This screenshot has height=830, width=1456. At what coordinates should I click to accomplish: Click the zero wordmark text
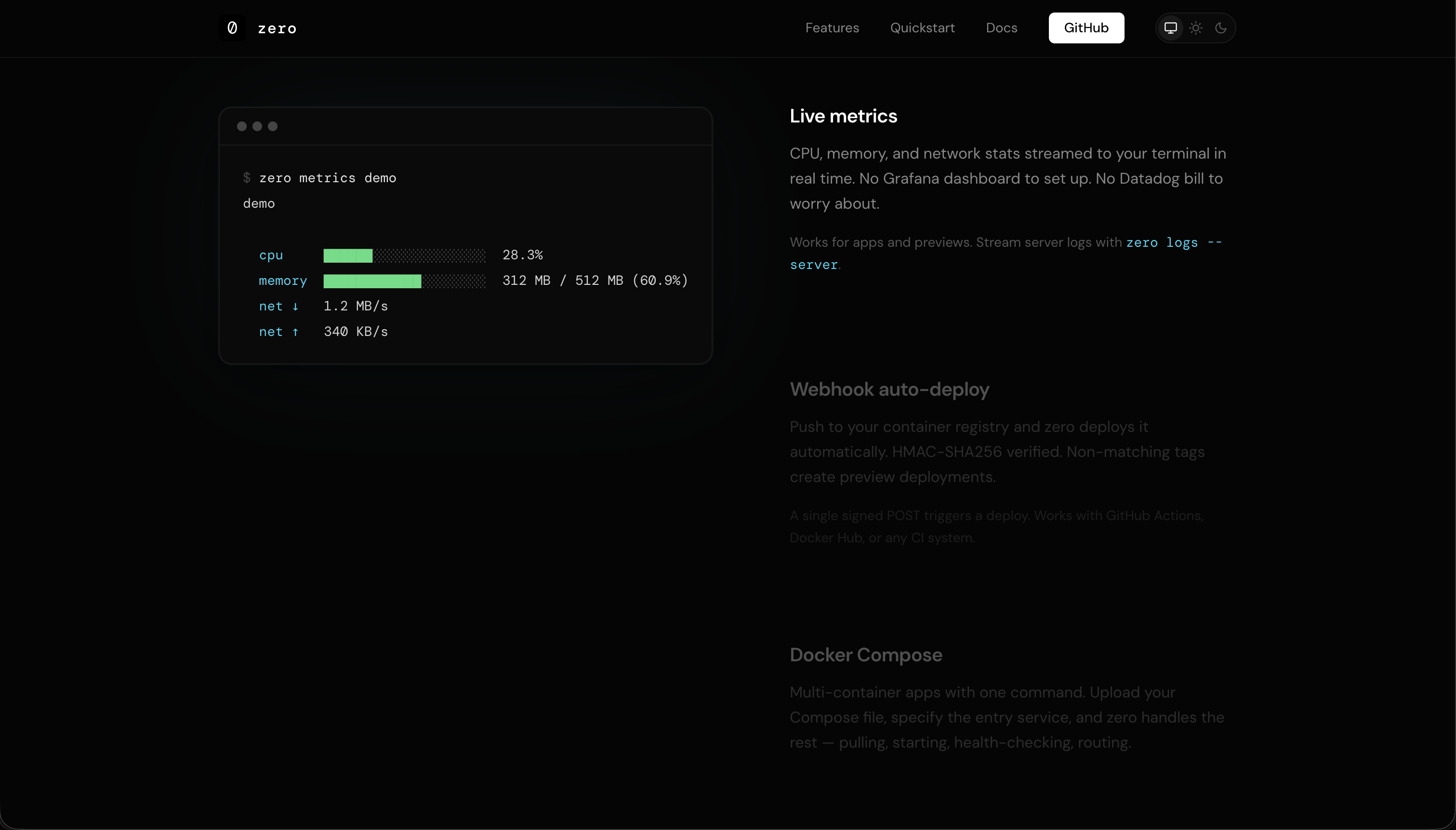coord(277,28)
